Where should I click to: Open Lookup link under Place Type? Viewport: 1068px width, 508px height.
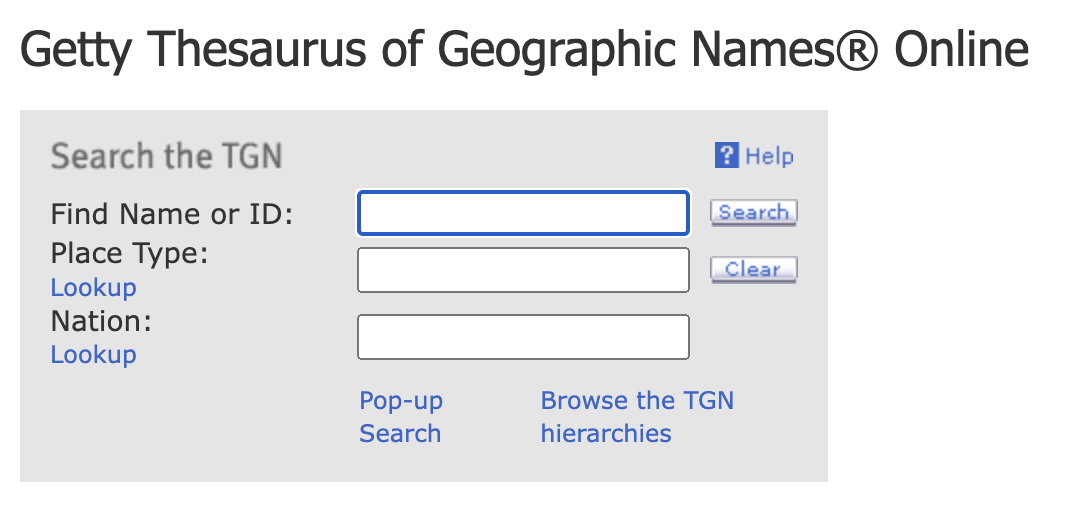pyautogui.click(x=93, y=288)
